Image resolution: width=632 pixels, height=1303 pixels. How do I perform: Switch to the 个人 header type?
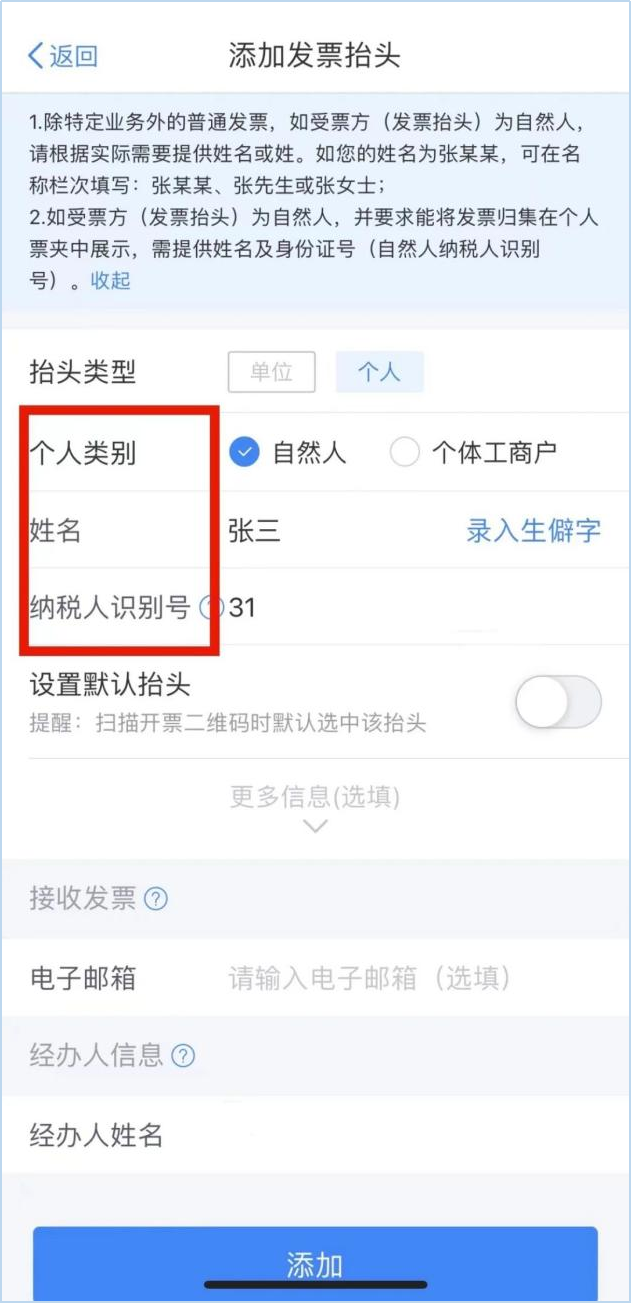pyautogui.click(x=379, y=372)
